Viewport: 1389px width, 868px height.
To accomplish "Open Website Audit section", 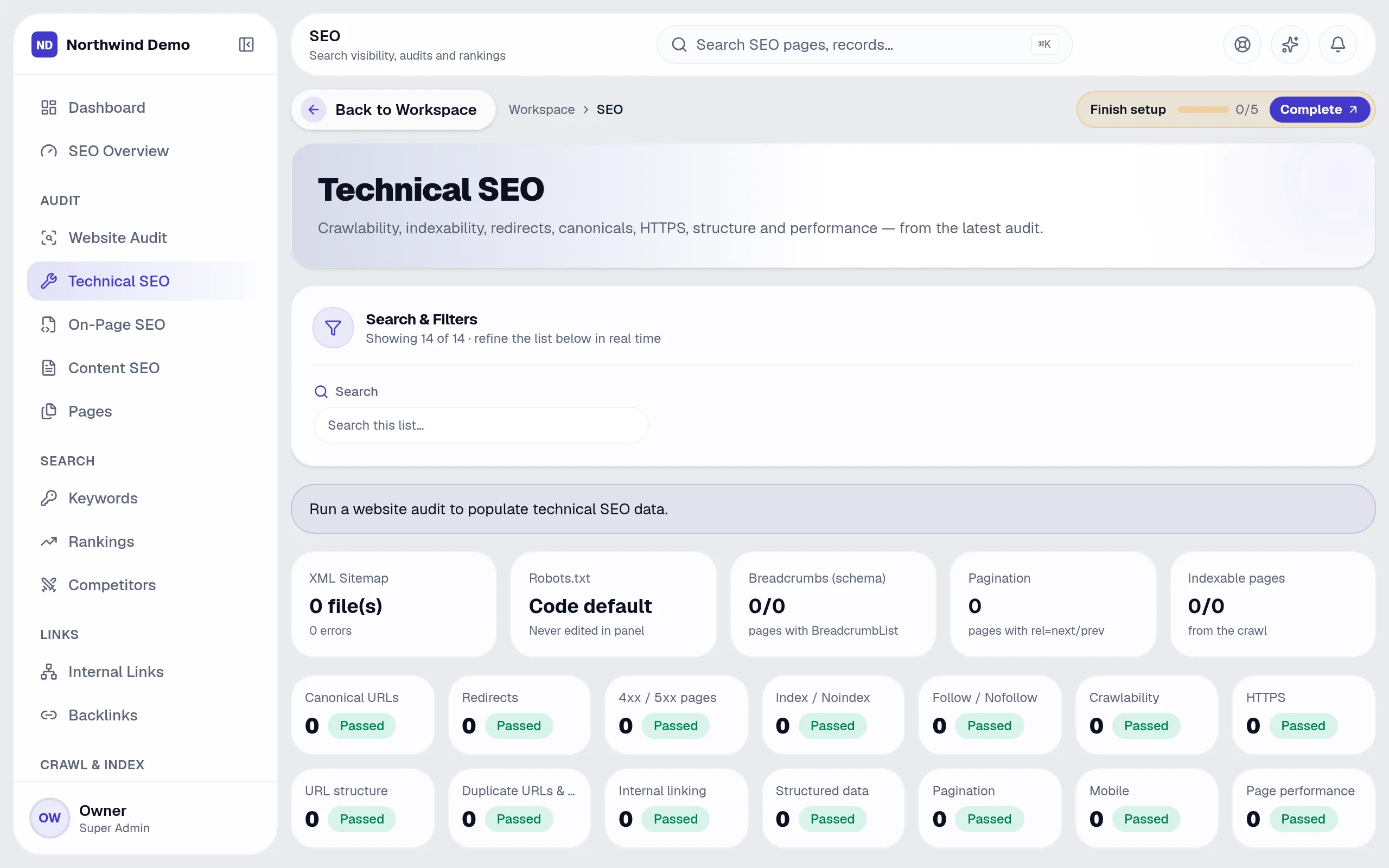I will tap(145, 238).
